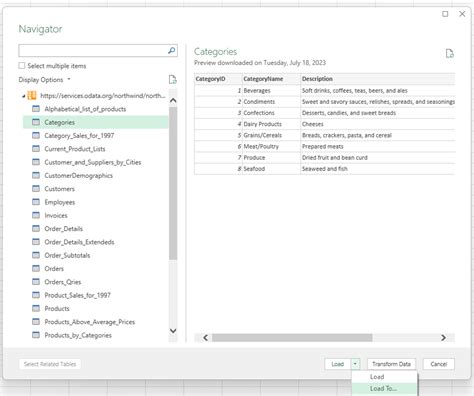This screenshot has height=396, width=474.
Task: Click table icon for Order_Details_Extendeds
Action: coord(36,242)
